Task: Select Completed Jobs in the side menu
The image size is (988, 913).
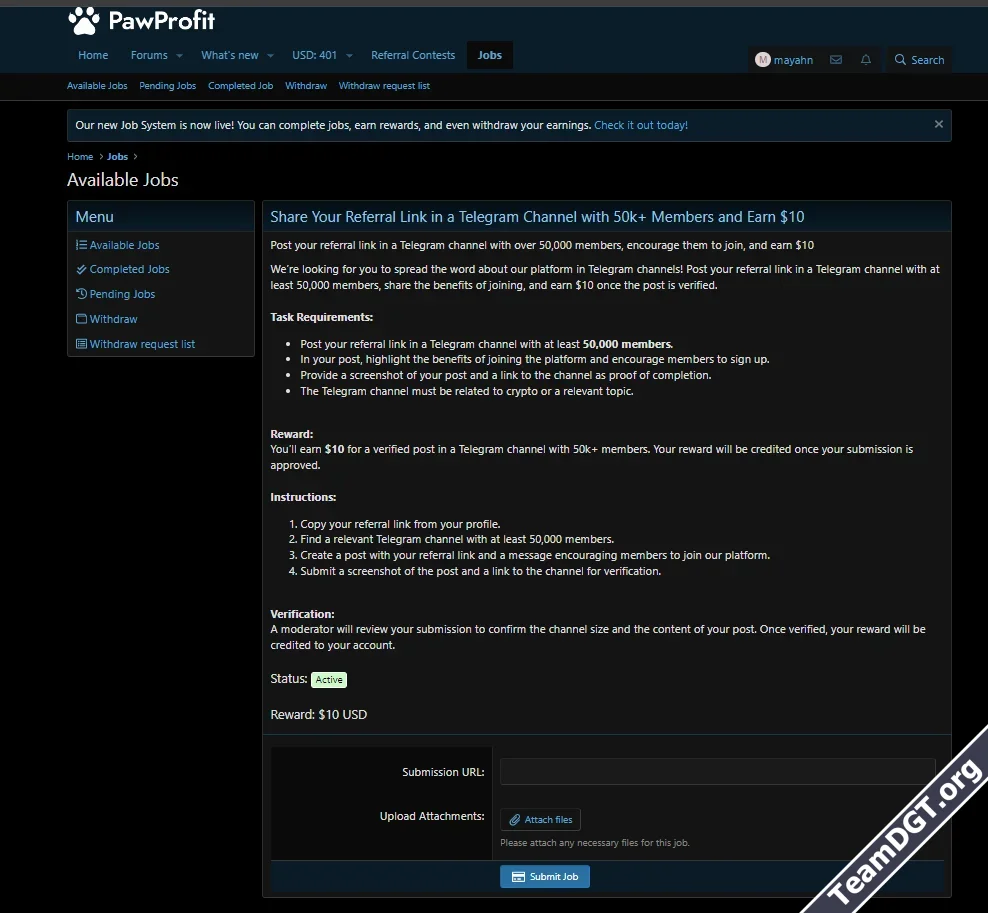Action: point(129,269)
